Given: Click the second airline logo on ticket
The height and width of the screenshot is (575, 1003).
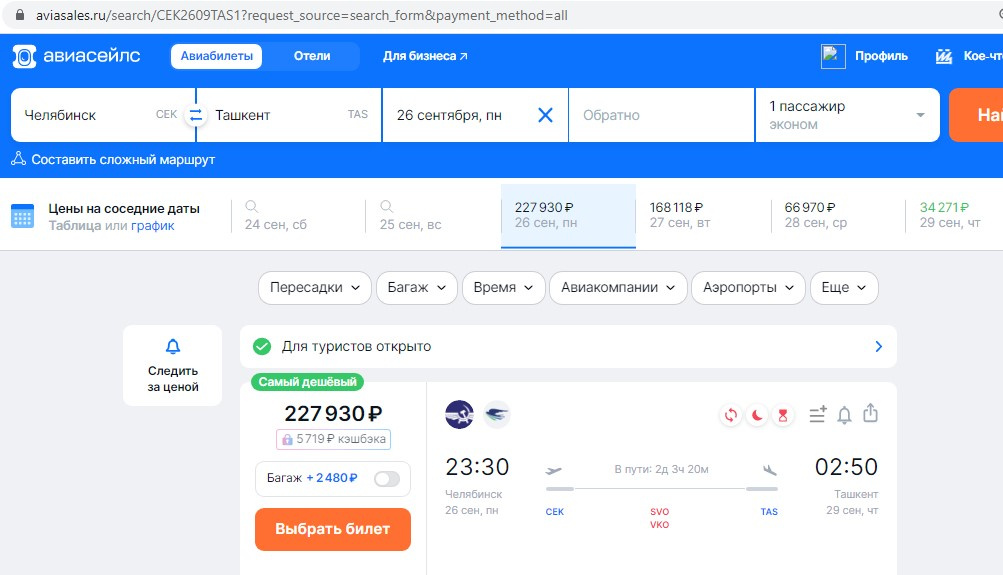Looking at the screenshot, I should tap(496, 414).
